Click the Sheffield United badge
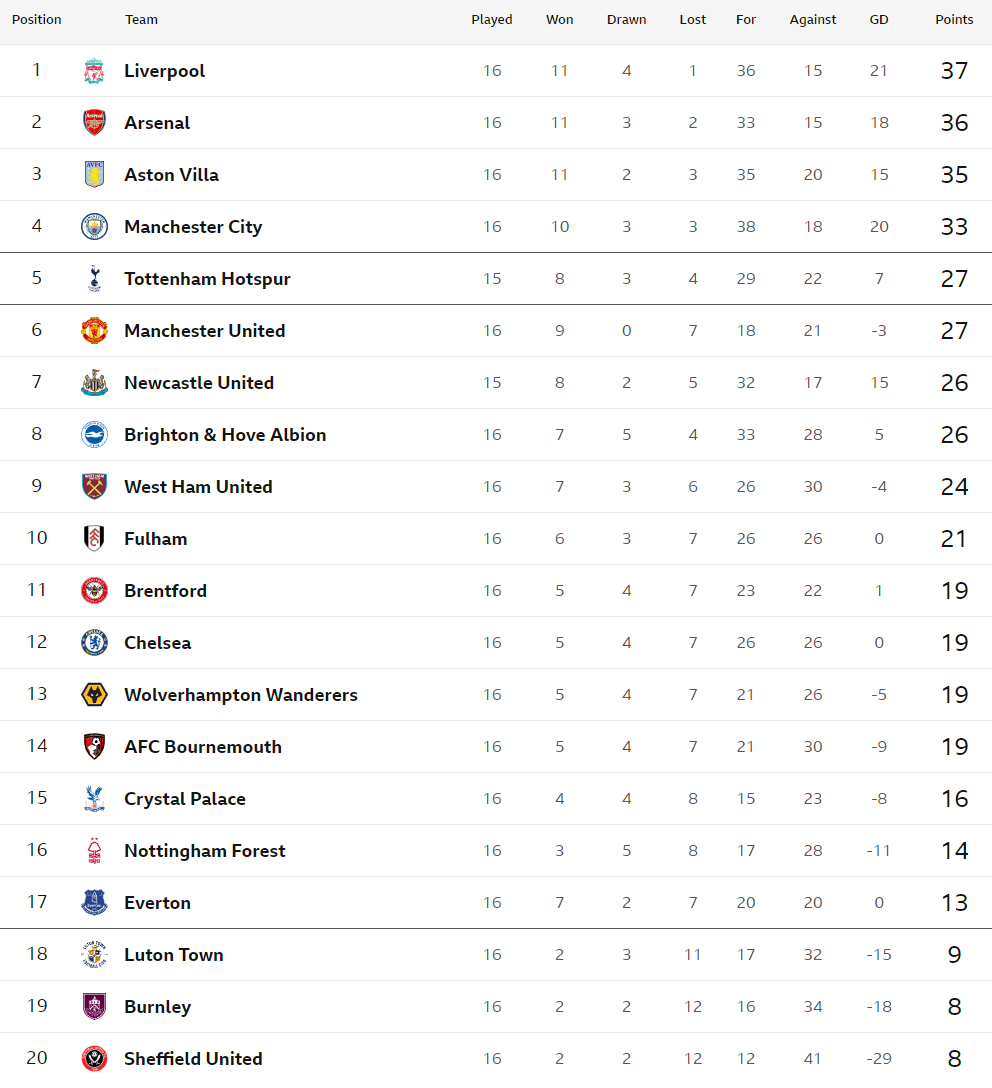This screenshot has height=1088, width=992. coord(94,1059)
